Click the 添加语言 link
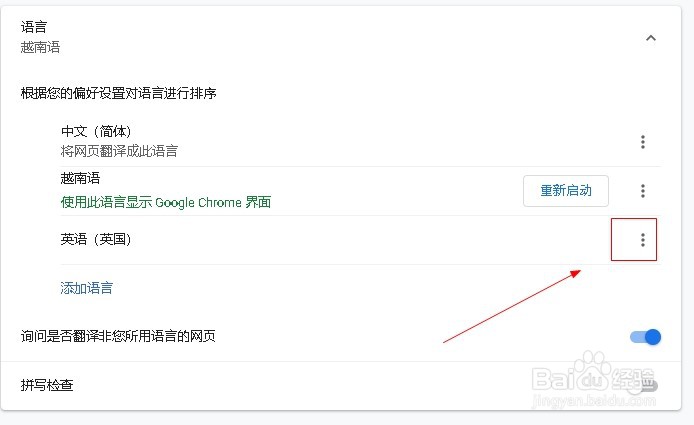 (x=87, y=288)
